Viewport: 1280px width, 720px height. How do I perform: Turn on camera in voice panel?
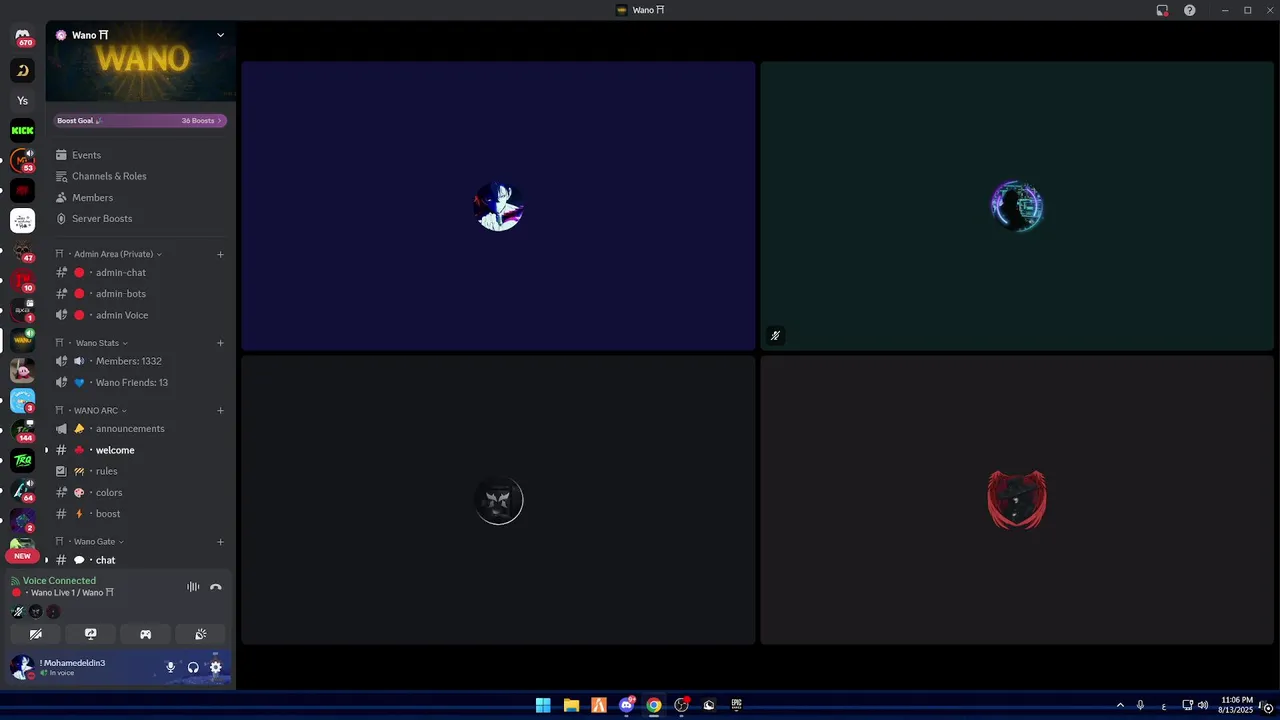tap(35, 634)
